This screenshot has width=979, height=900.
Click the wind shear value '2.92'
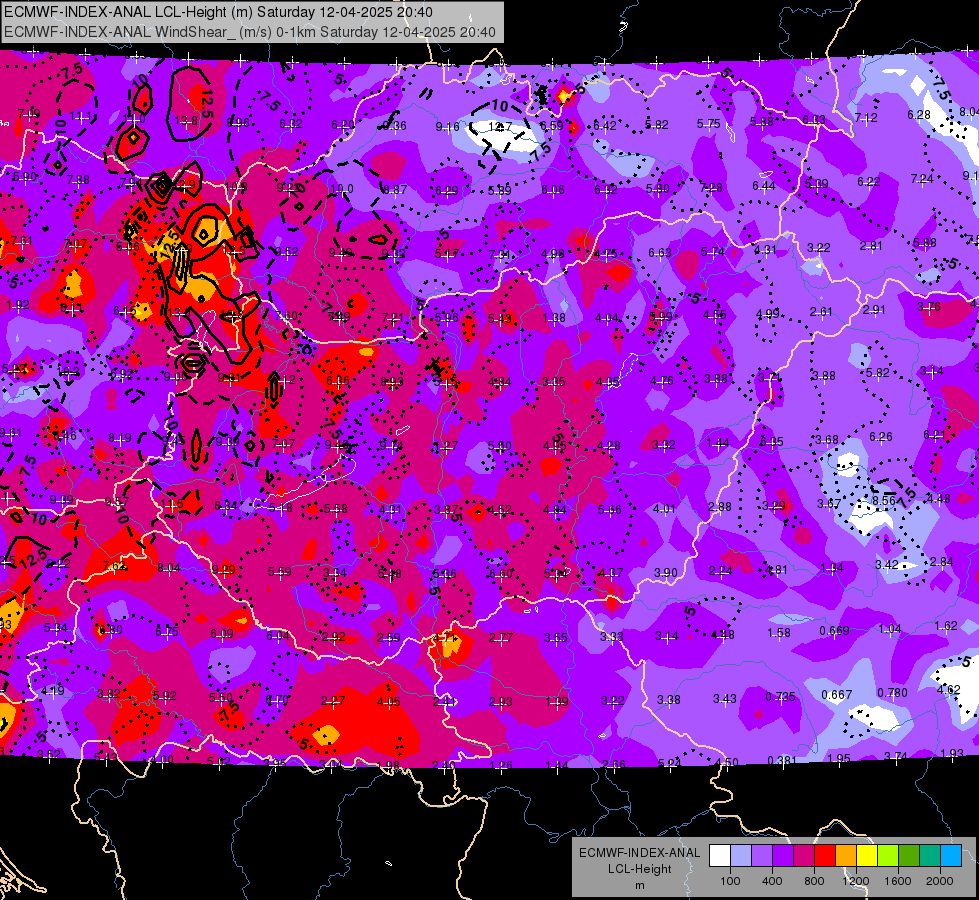click(333, 637)
